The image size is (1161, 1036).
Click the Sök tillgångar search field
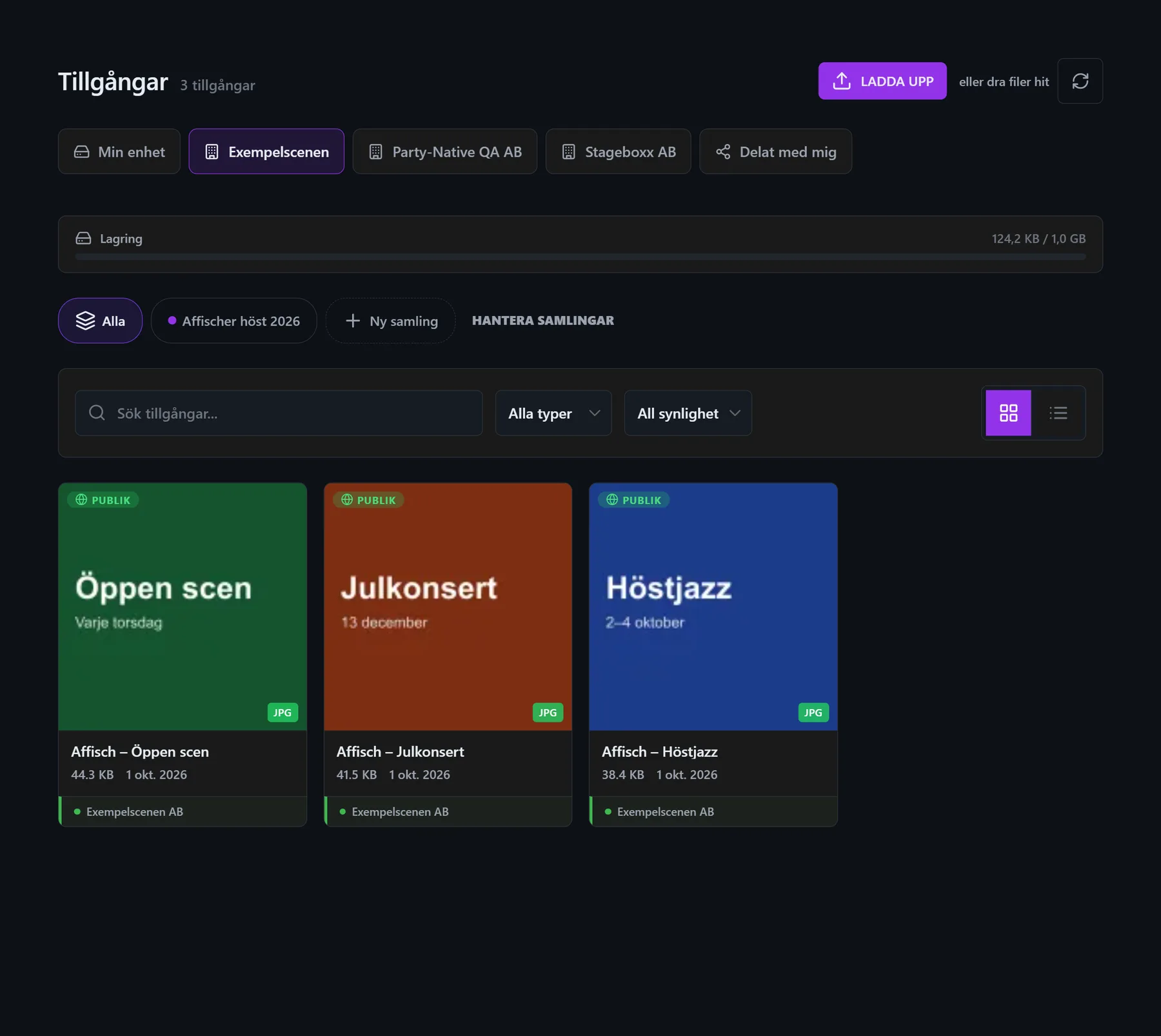[x=279, y=413]
